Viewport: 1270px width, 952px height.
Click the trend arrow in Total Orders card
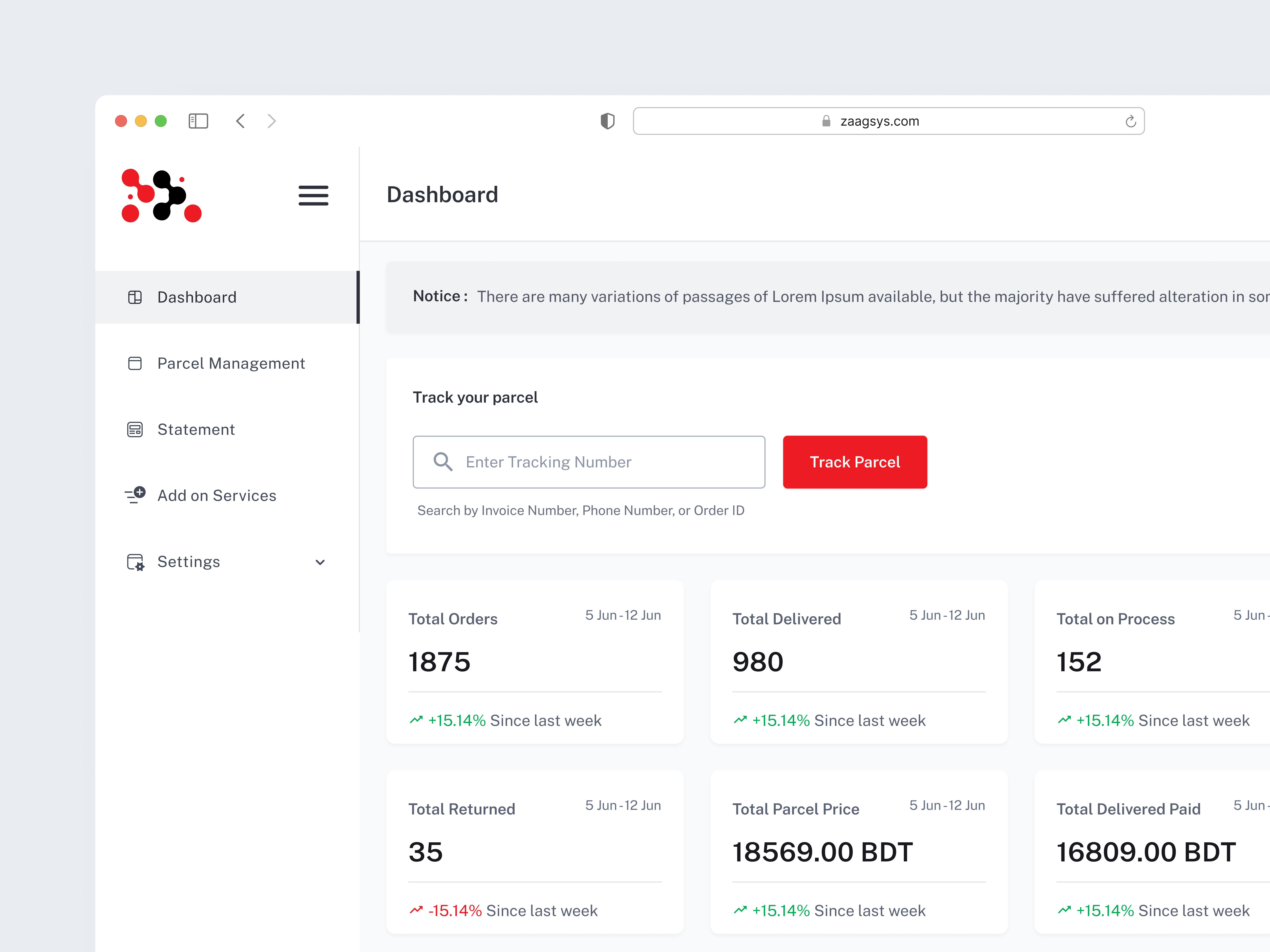click(x=416, y=720)
